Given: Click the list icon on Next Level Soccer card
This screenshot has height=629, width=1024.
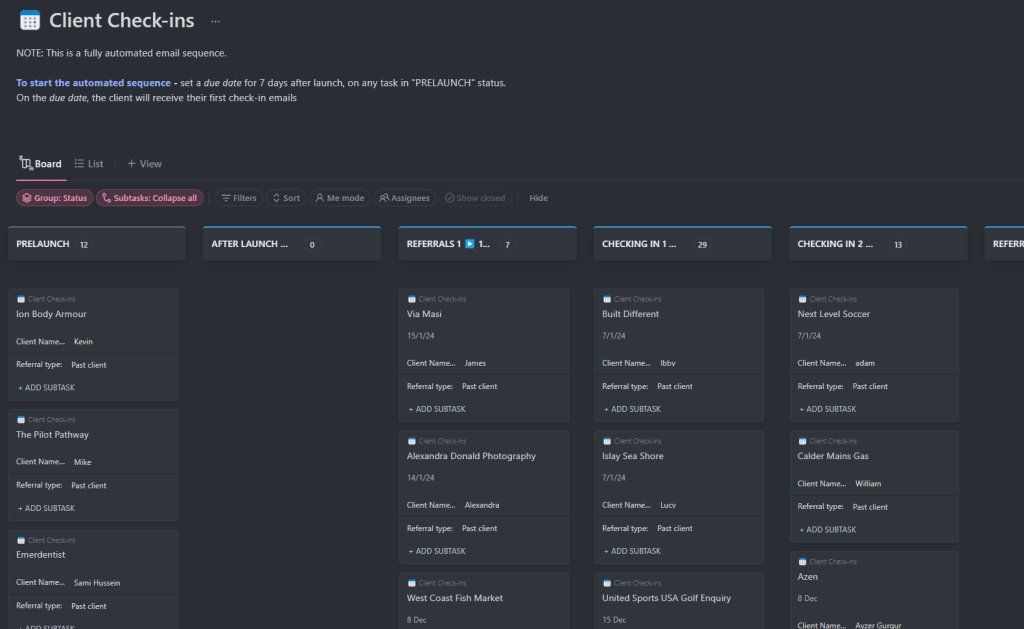Looking at the screenshot, I should pos(802,299).
